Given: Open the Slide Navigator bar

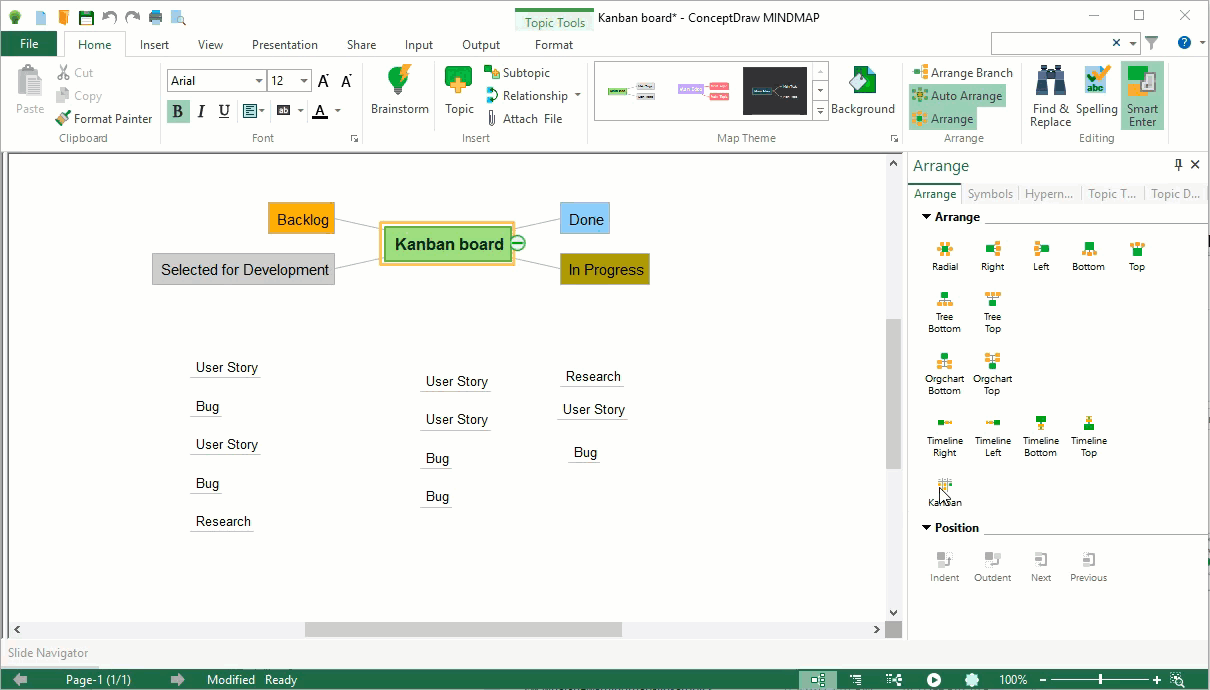Looking at the screenshot, I should click(x=48, y=653).
